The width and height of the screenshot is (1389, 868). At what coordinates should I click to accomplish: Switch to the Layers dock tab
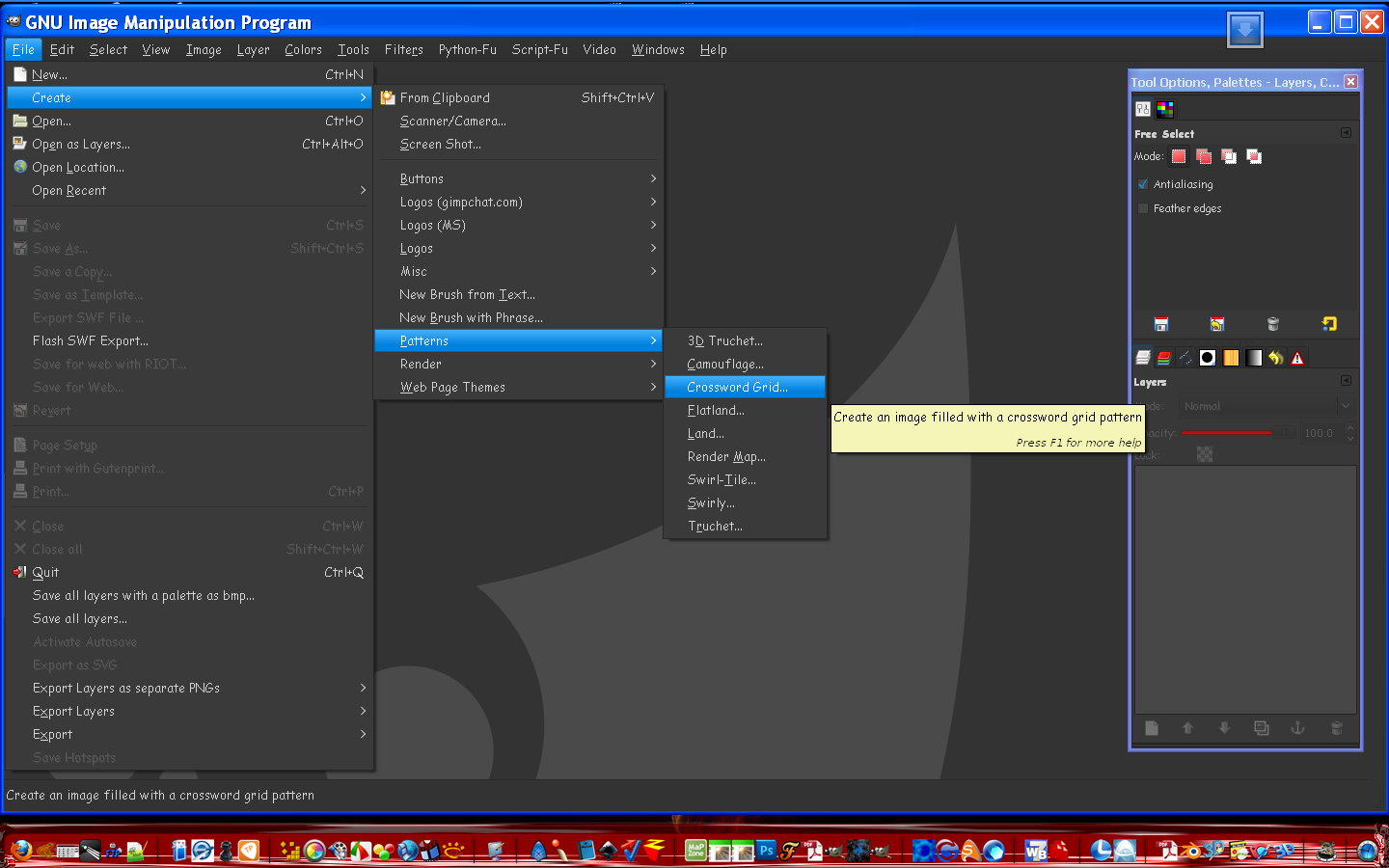tap(1143, 358)
